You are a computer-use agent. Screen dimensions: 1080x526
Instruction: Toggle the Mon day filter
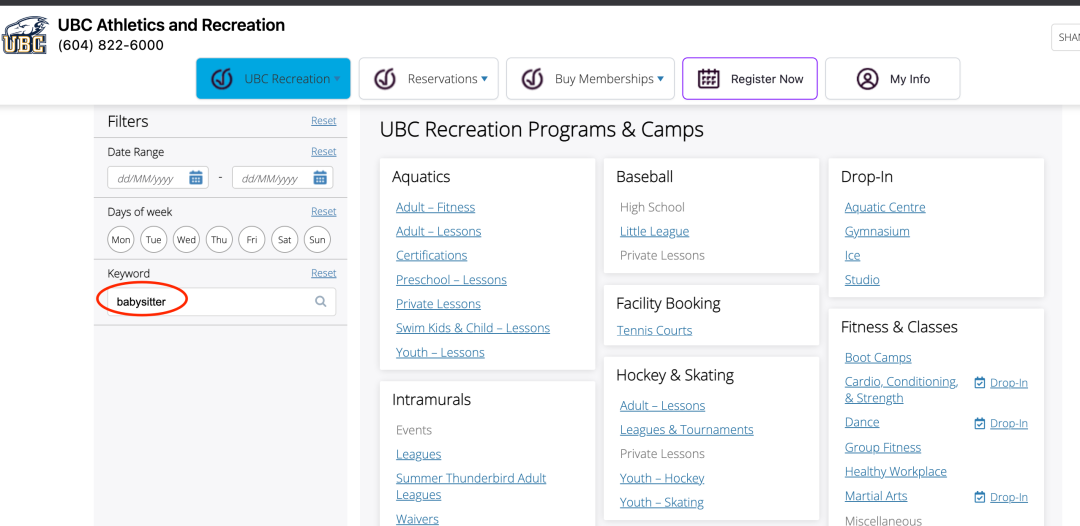coord(121,240)
